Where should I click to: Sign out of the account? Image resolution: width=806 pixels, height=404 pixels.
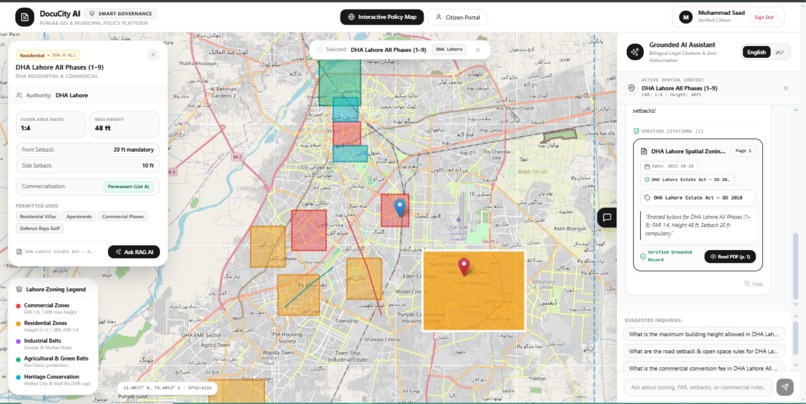[x=763, y=17]
